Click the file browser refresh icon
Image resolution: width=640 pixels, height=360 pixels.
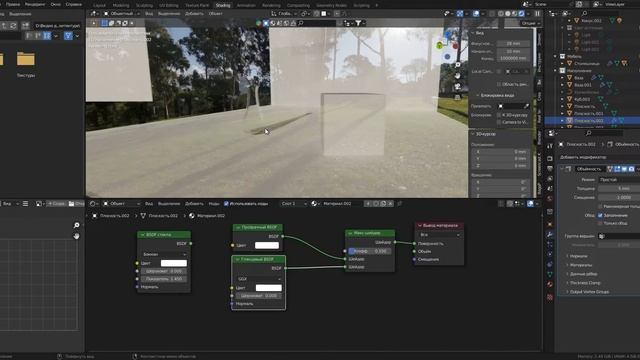[x=13, y=26]
